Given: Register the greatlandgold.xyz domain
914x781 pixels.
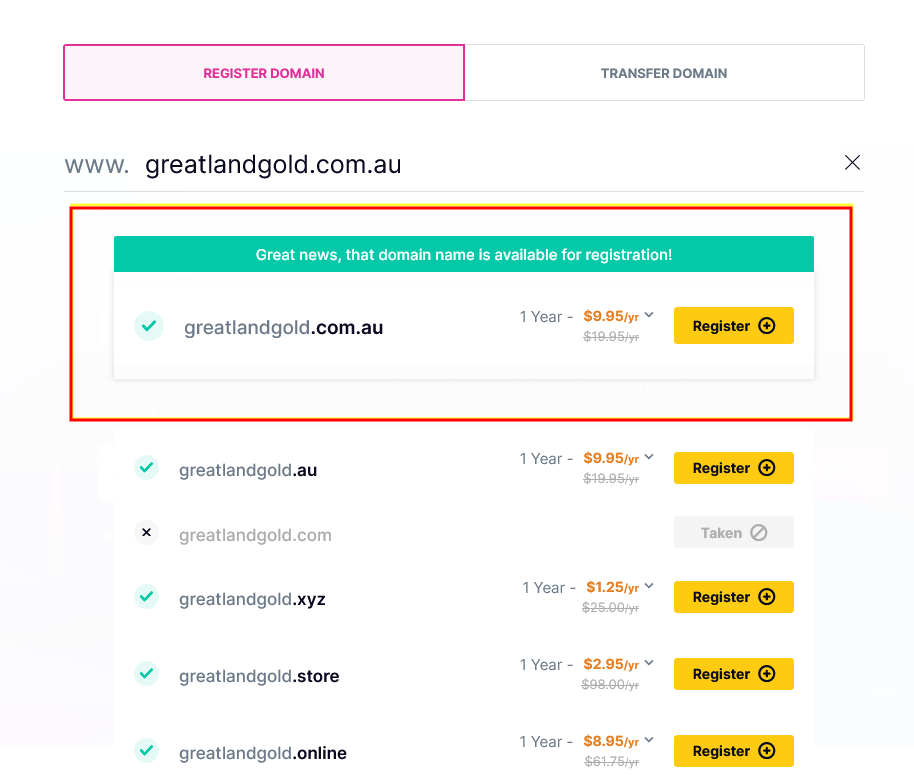Looking at the screenshot, I should click(734, 597).
